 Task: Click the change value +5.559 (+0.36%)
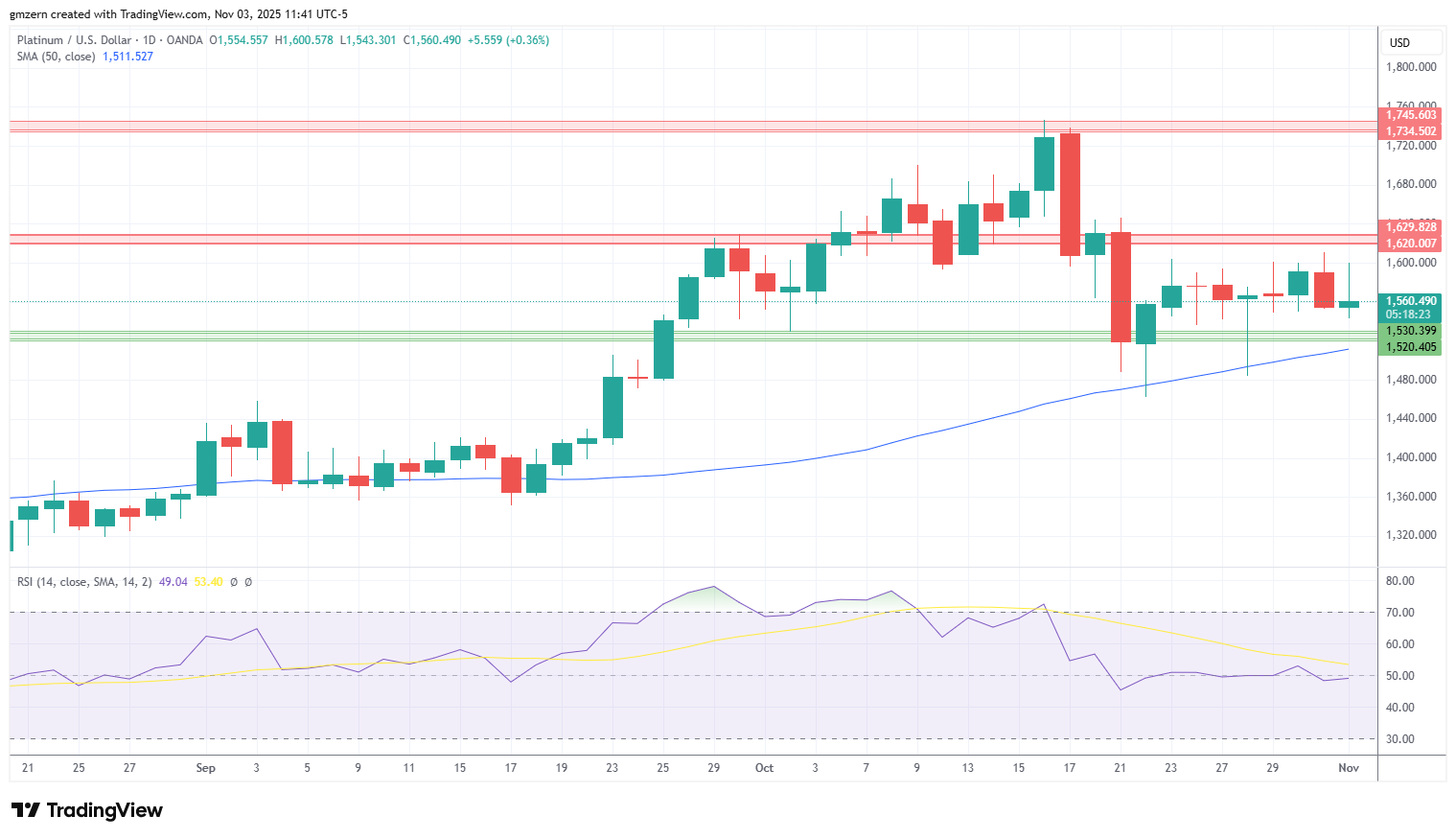[x=508, y=40]
